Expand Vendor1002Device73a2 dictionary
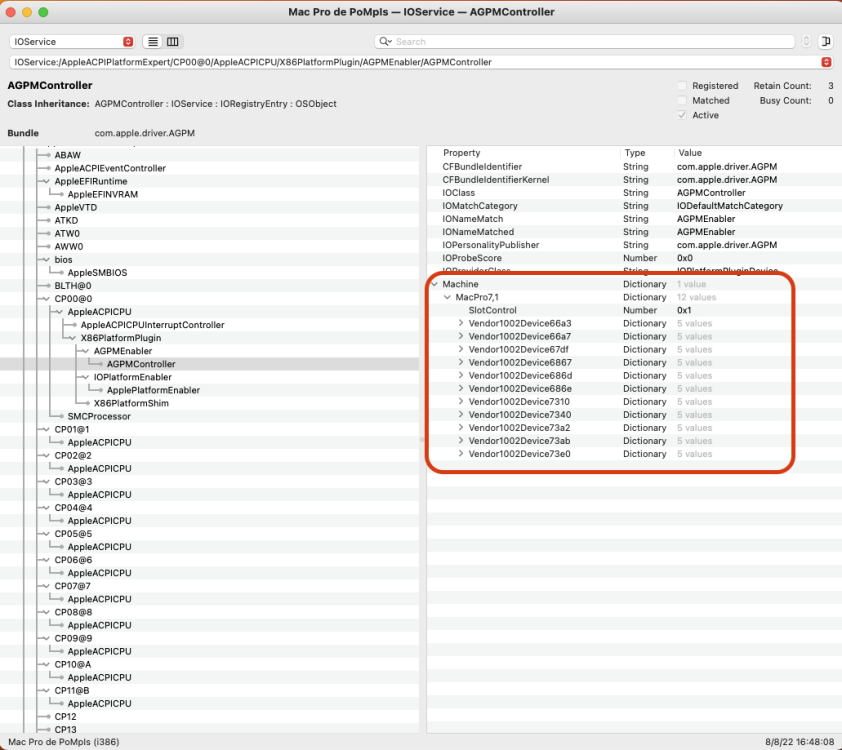The width and height of the screenshot is (842, 750). pyautogui.click(x=461, y=427)
